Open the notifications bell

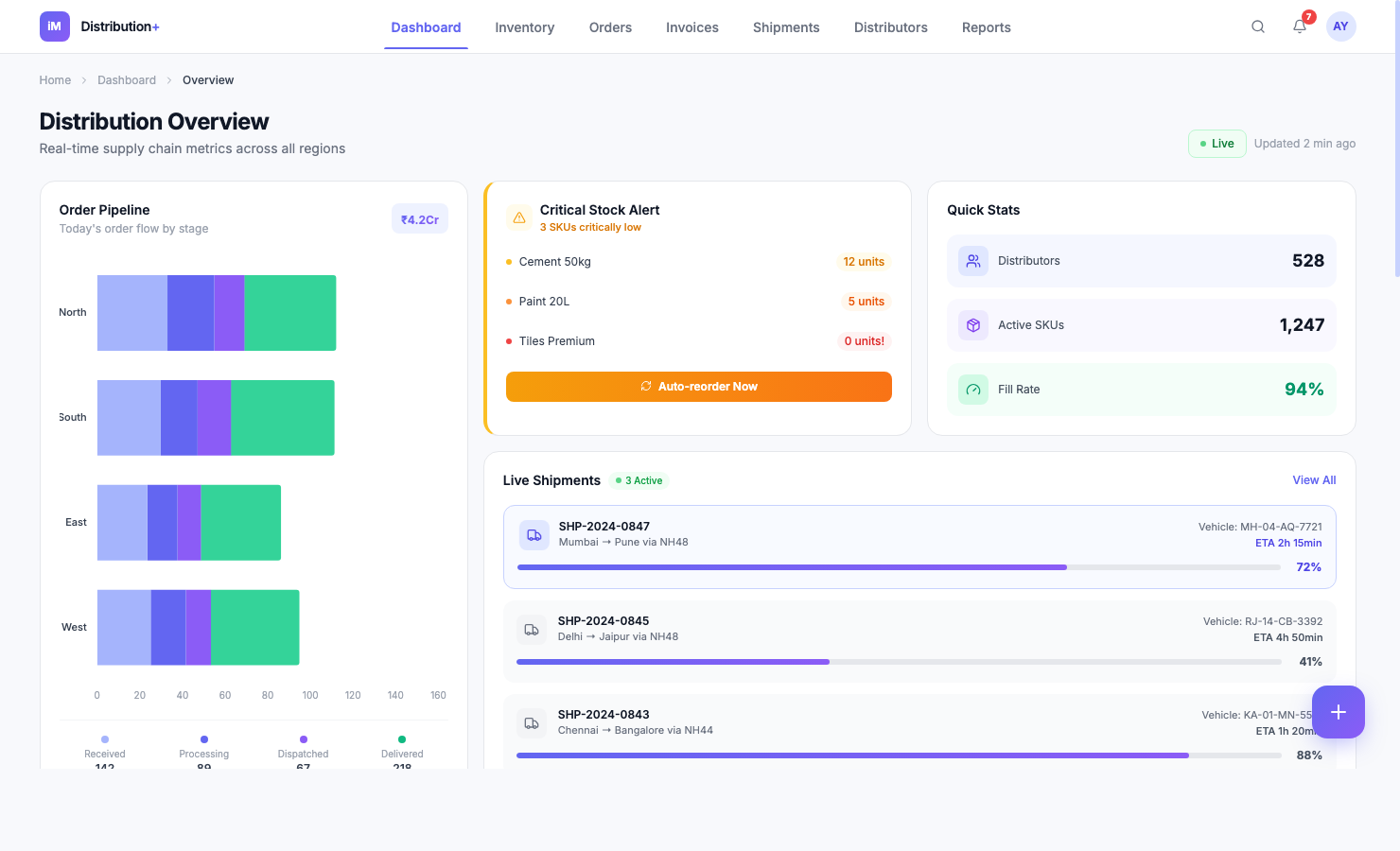pyautogui.click(x=1300, y=26)
